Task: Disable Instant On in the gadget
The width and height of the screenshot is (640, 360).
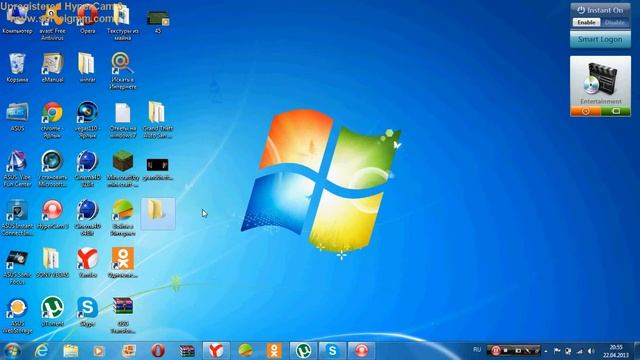Action: pyautogui.click(x=615, y=22)
